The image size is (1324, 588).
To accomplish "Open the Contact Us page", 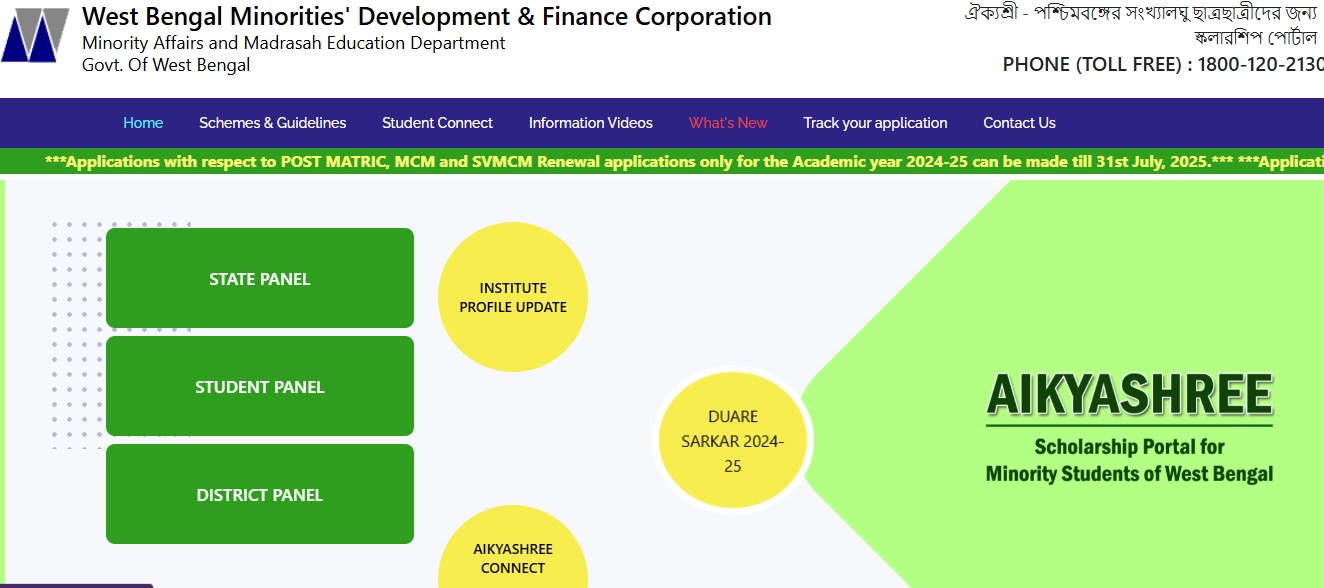I will coord(1019,123).
